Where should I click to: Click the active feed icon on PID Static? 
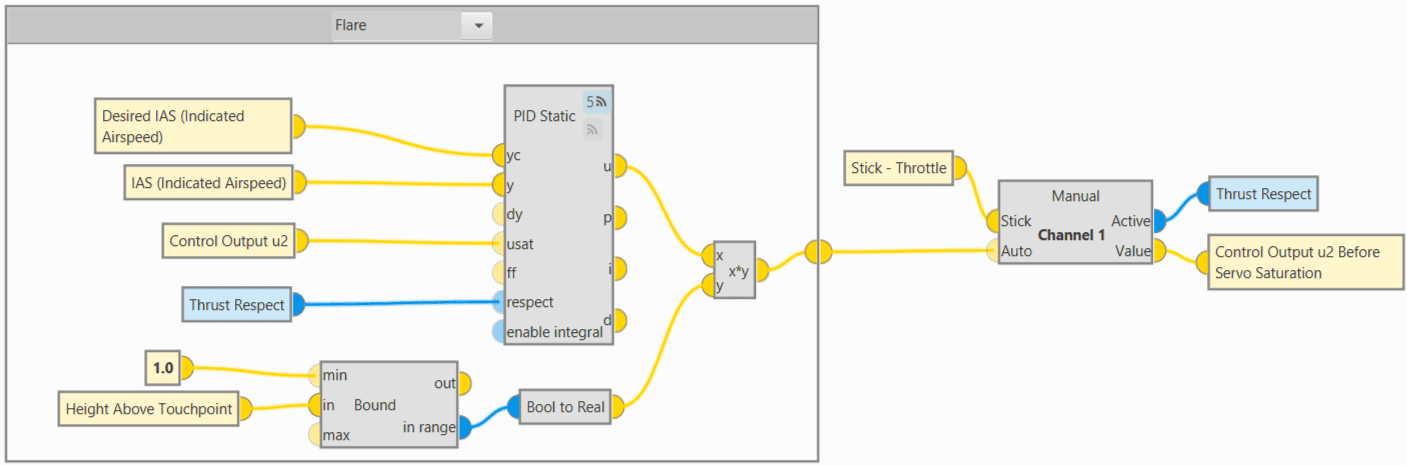(596, 101)
